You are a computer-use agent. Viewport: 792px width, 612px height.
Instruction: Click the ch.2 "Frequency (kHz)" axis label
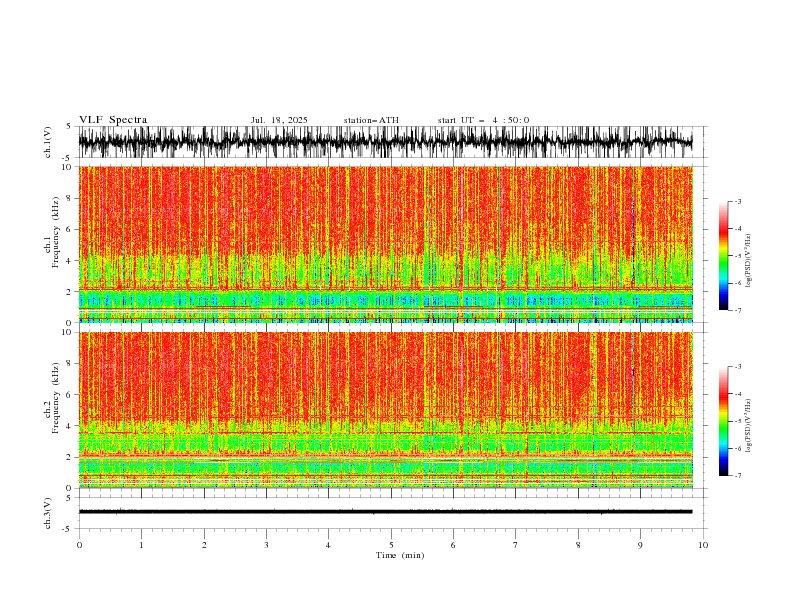pos(56,397)
